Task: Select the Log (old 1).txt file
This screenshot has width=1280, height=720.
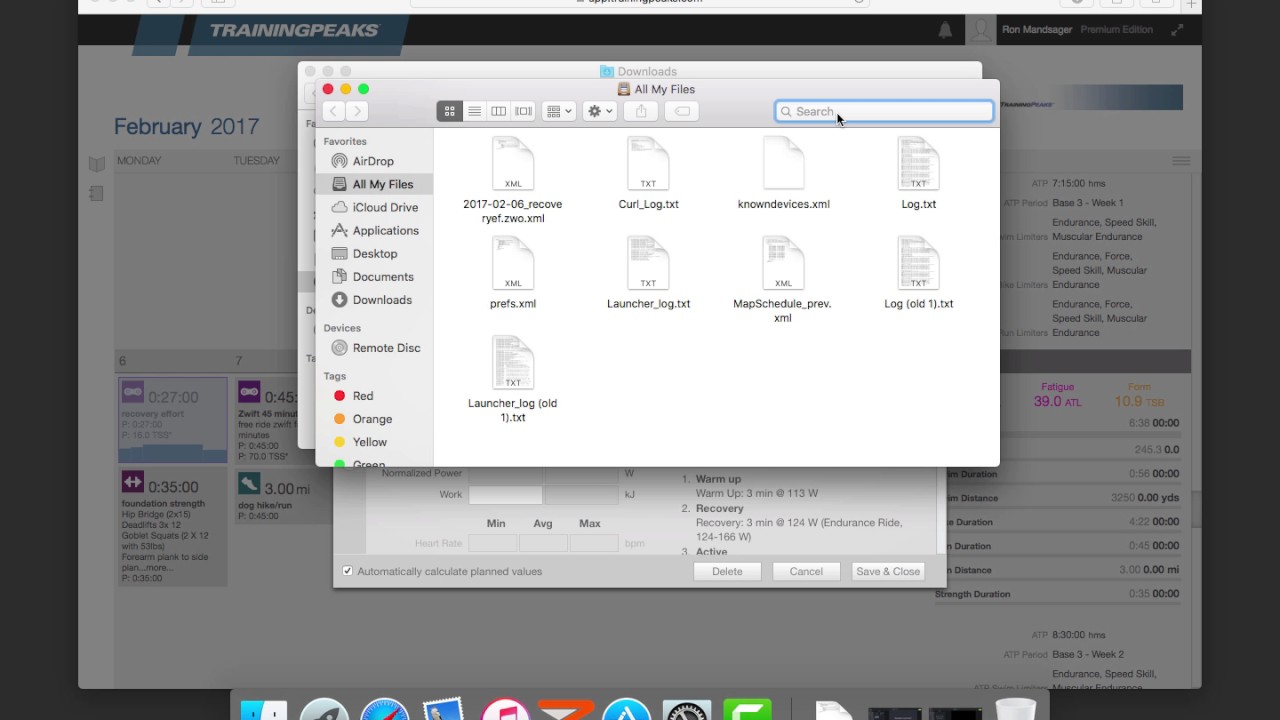Action: point(918,272)
